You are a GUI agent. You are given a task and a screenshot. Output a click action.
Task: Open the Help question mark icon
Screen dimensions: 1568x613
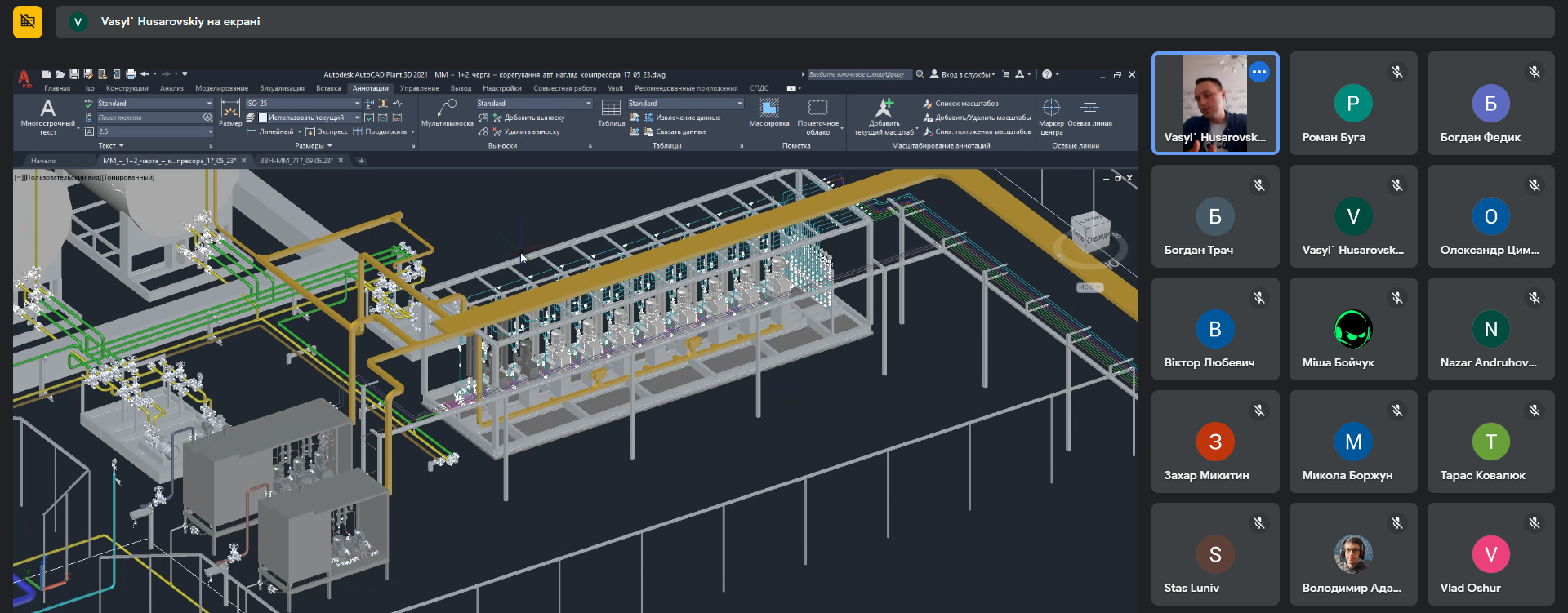(x=1047, y=74)
